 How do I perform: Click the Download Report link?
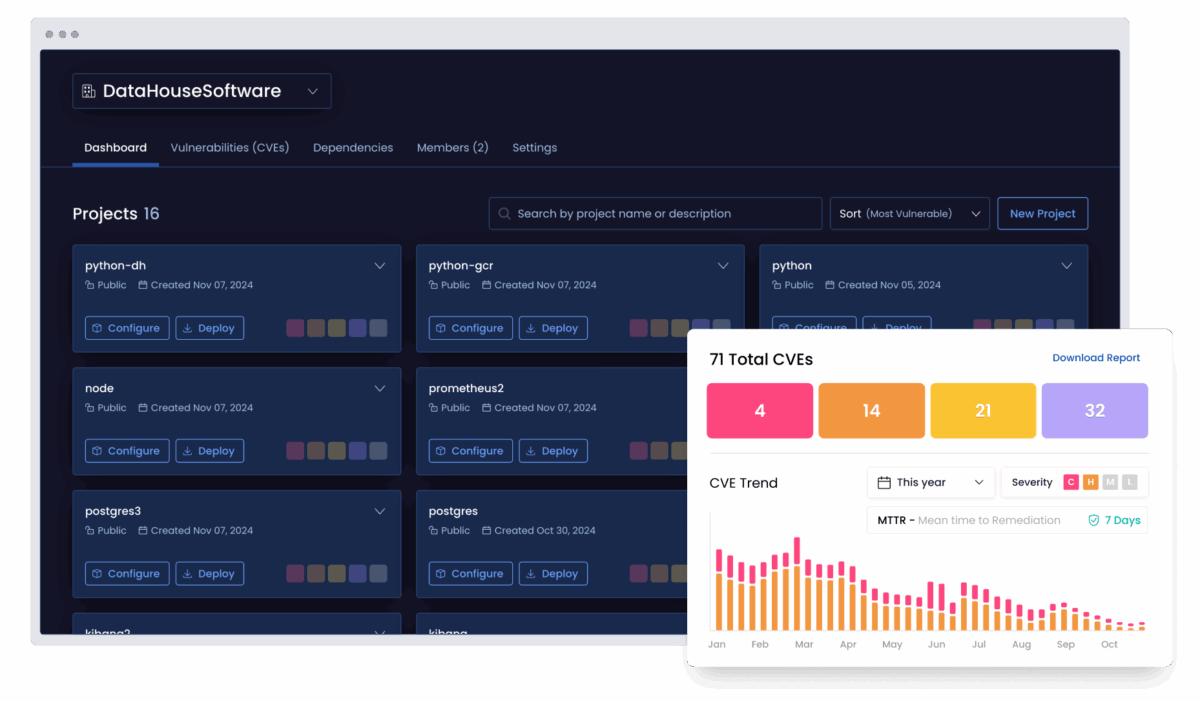point(1096,358)
